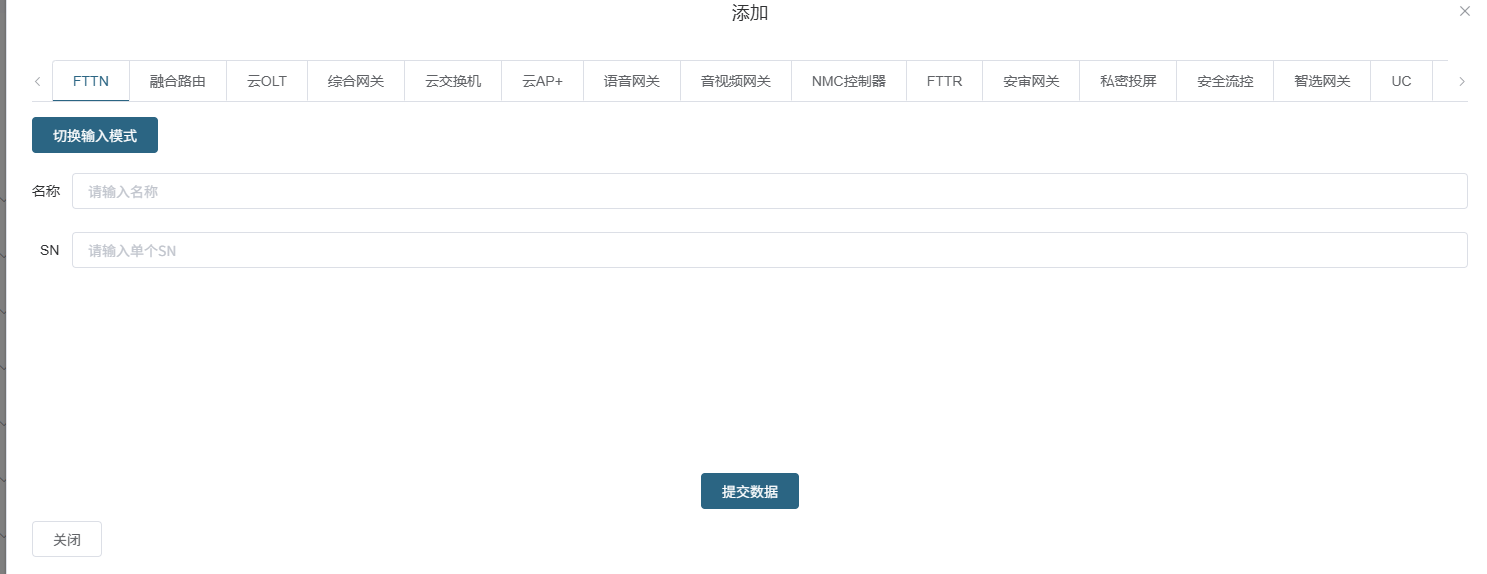Image resolution: width=1487 pixels, height=574 pixels.
Task: Open the NMC控制器 tab
Action: click(x=849, y=81)
